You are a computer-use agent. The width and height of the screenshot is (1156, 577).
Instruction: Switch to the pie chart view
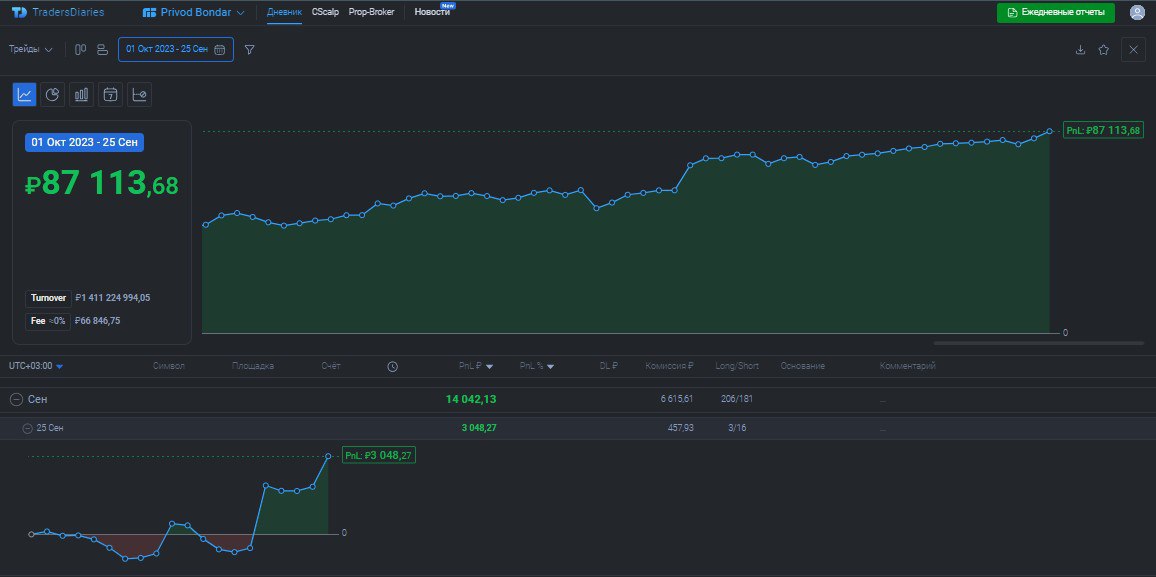coord(52,94)
